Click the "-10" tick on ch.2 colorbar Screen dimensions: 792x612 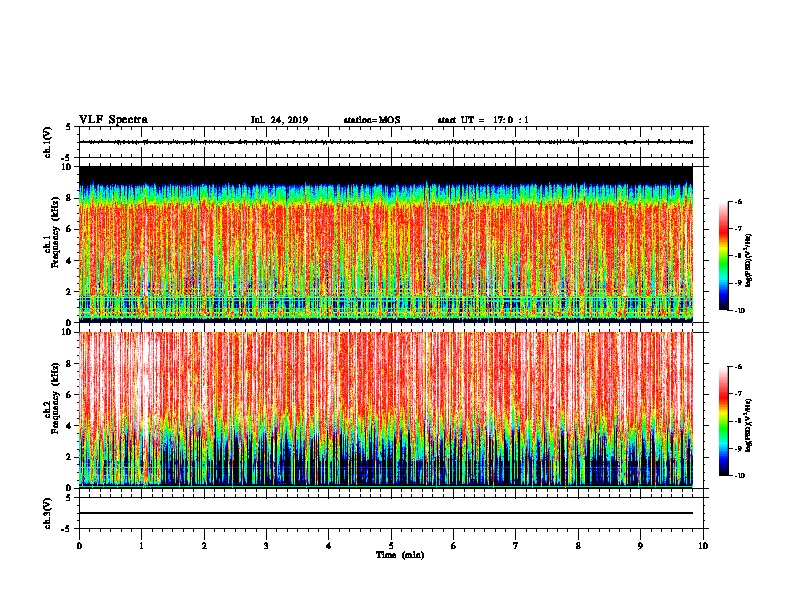(739, 476)
